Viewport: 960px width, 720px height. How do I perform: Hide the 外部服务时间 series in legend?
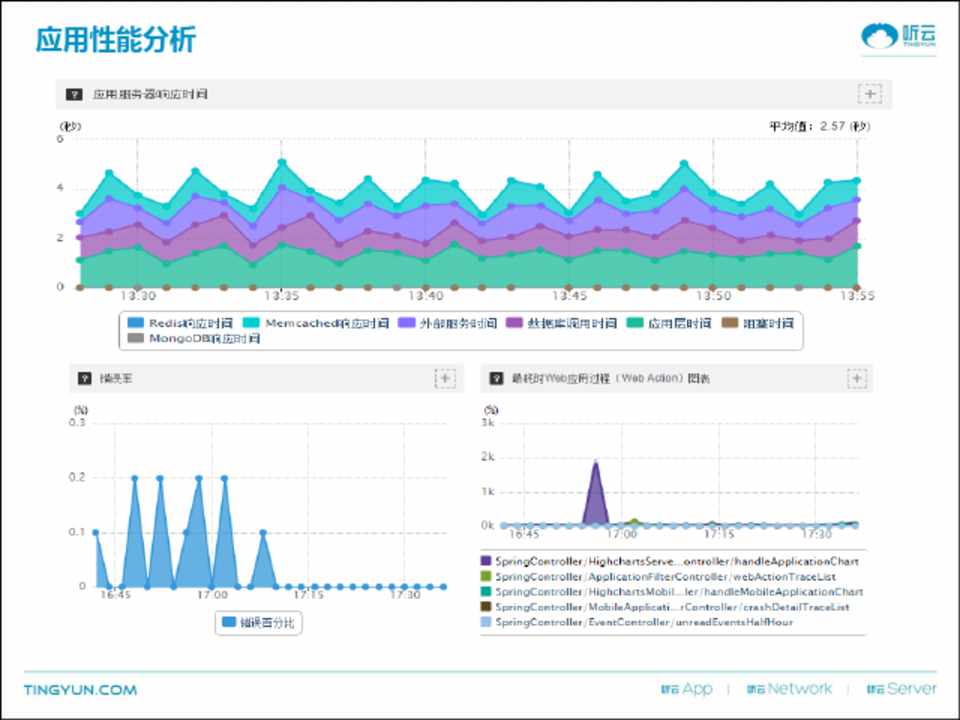[450, 323]
